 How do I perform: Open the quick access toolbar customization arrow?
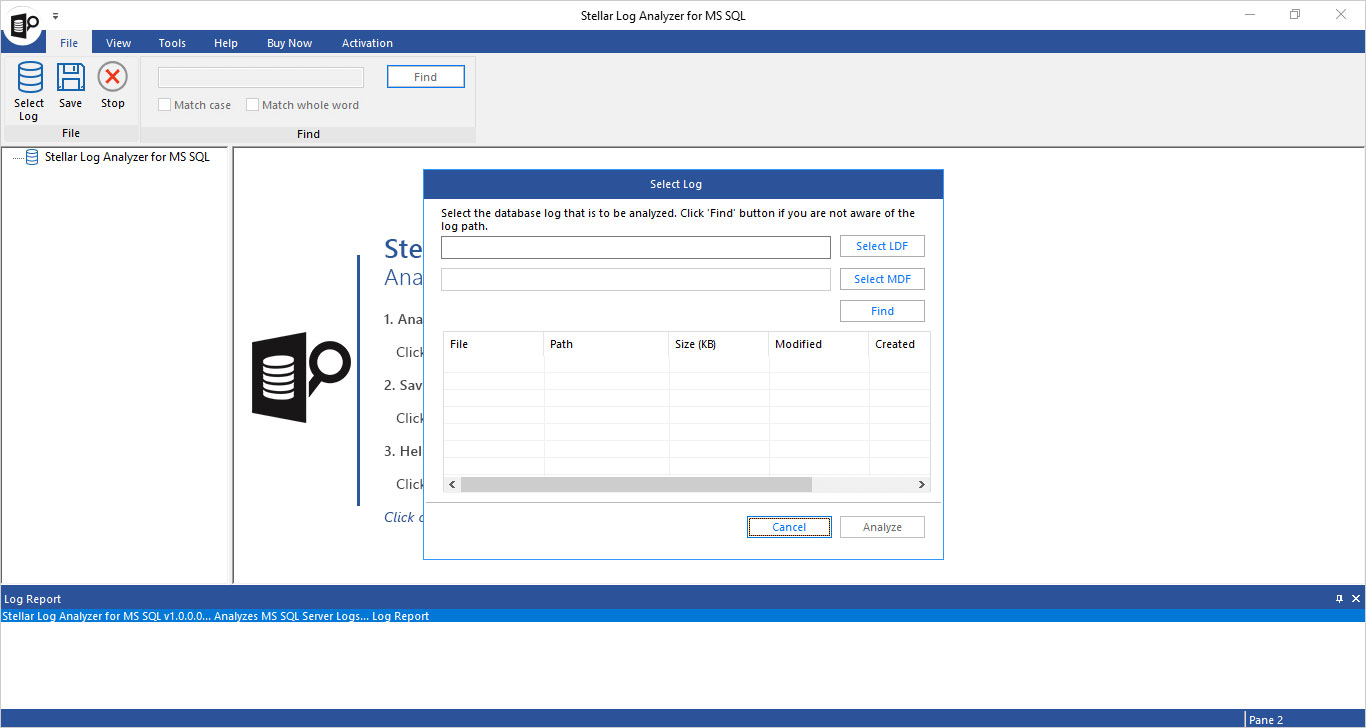point(56,15)
